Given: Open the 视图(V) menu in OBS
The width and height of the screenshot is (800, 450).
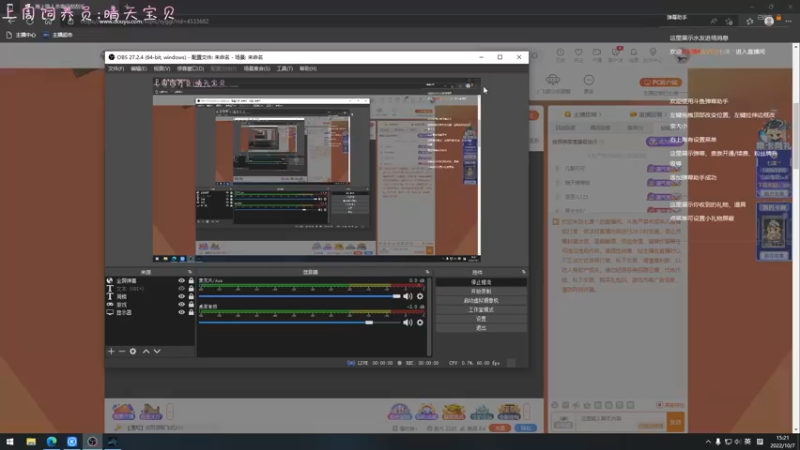Looking at the screenshot, I should (161, 68).
